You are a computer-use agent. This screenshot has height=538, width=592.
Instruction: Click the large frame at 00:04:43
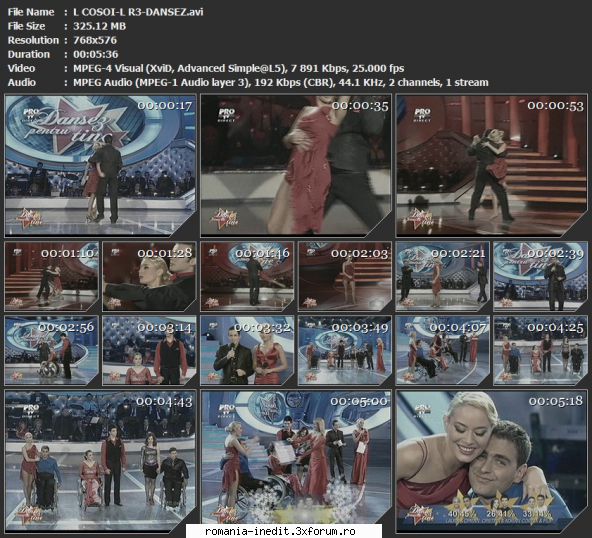pyautogui.click(x=100, y=461)
